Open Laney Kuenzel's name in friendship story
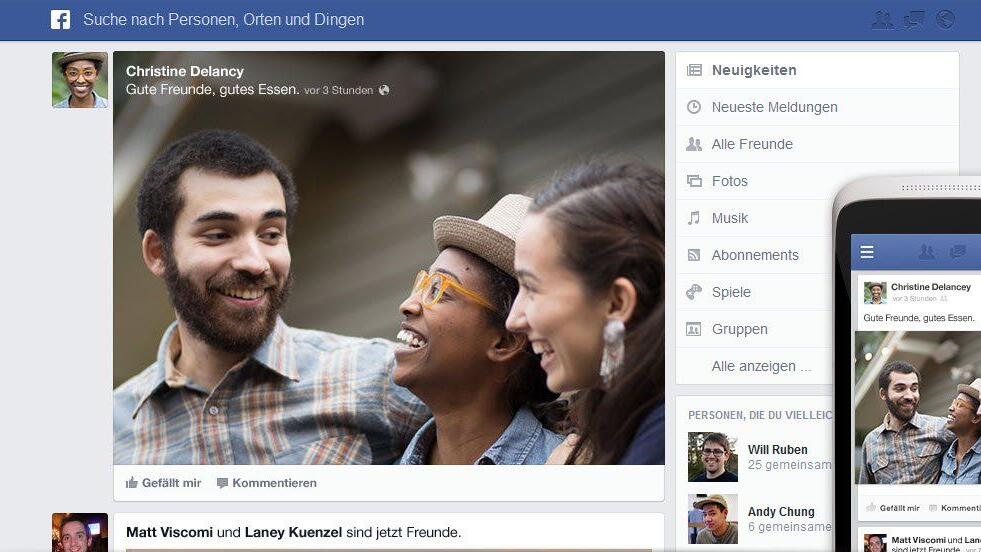981x552 pixels. [x=293, y=532]
